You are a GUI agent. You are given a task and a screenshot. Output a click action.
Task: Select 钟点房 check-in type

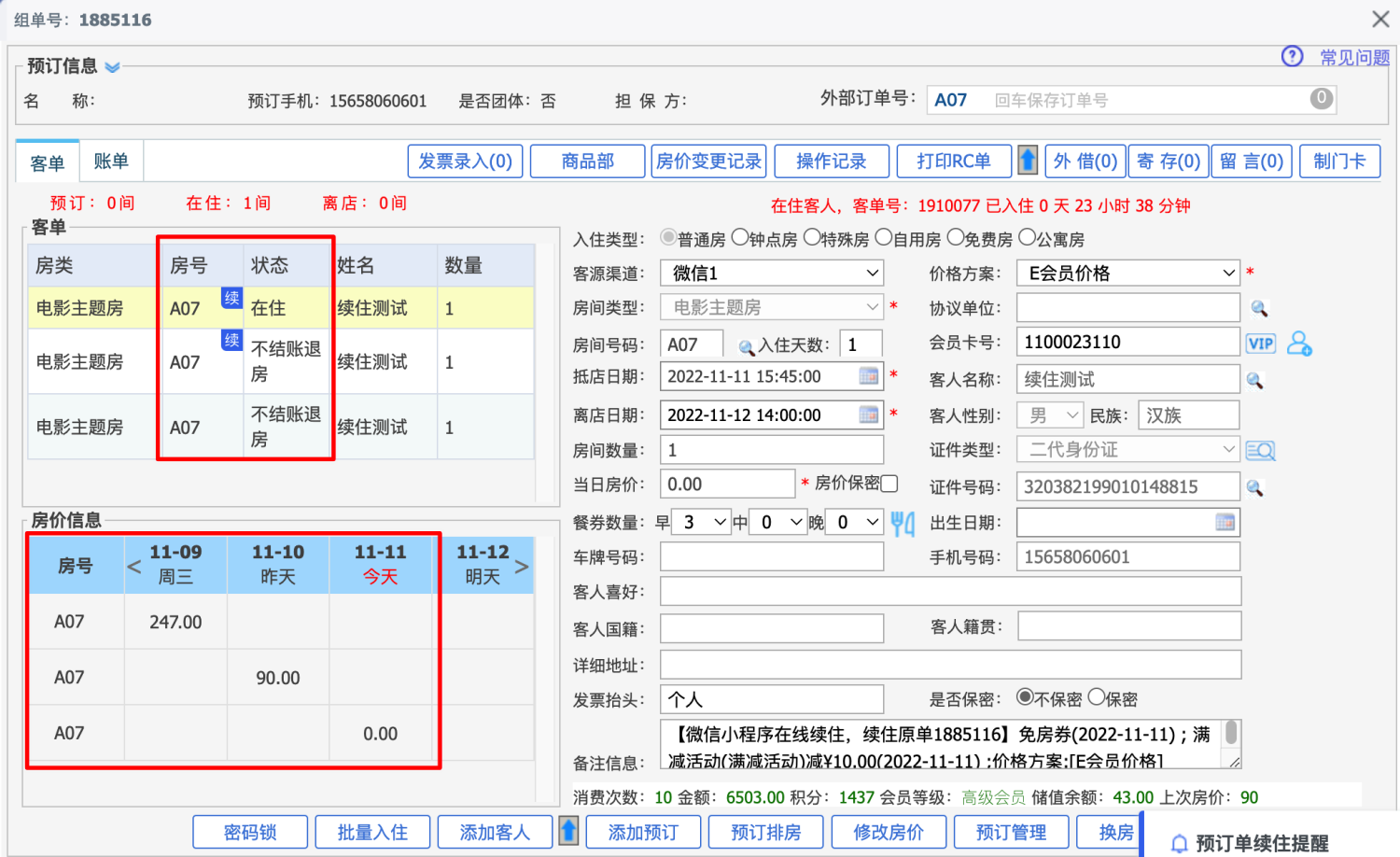tap(740, 237)
